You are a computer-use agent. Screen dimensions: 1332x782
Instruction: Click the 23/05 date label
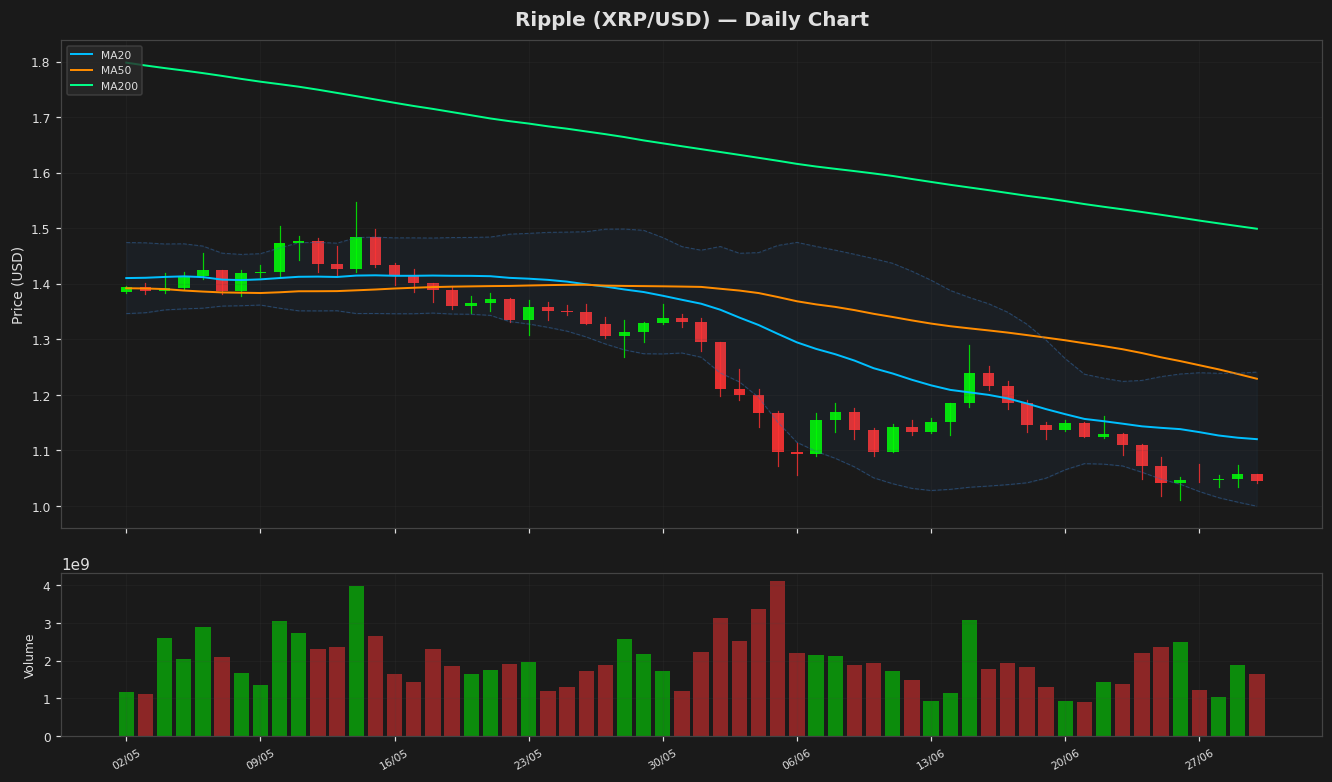529,759
